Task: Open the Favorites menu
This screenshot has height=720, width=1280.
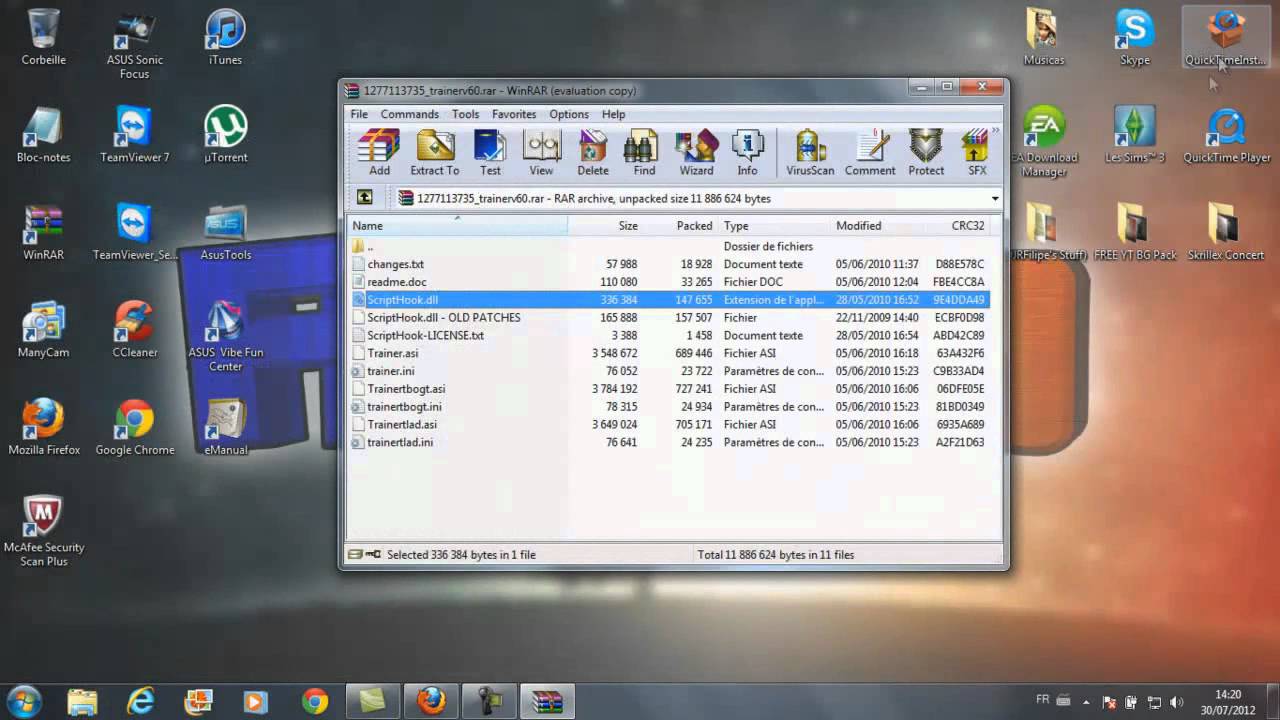Action: point(514,114)
